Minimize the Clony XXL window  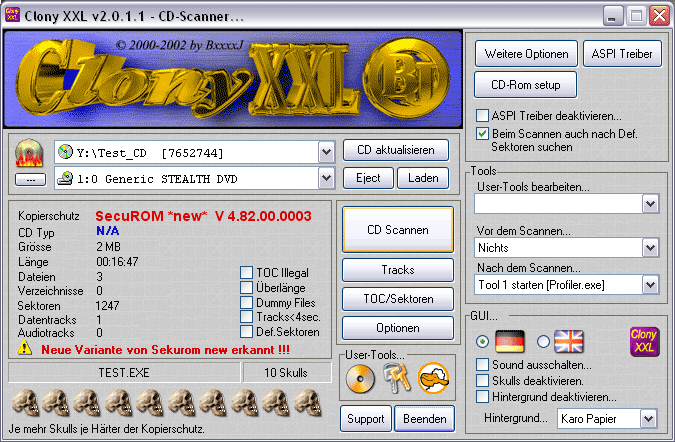pyautogui.click(x=613, y=16)
